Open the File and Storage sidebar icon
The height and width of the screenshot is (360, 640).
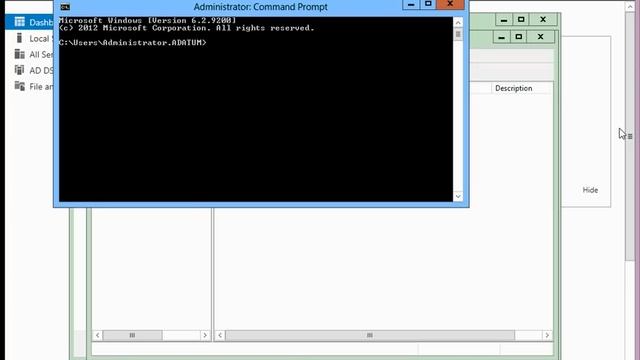tap(19, 86)
